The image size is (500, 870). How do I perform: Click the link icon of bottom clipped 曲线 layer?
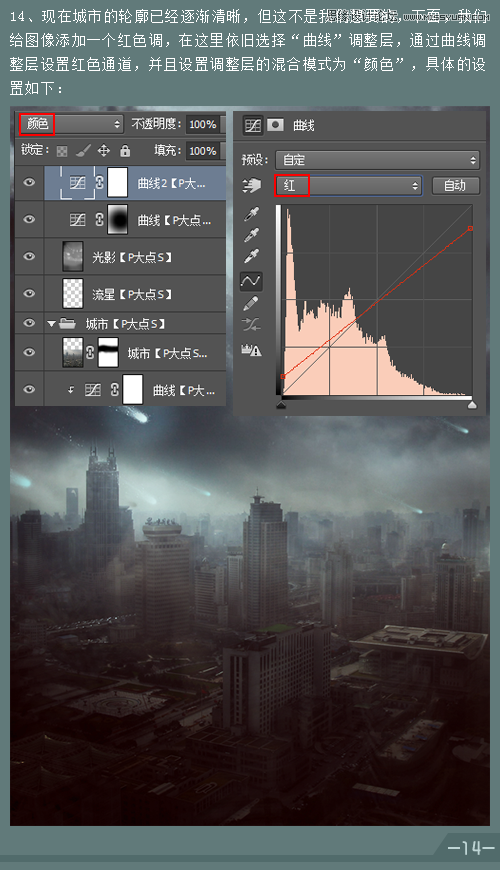115,390
